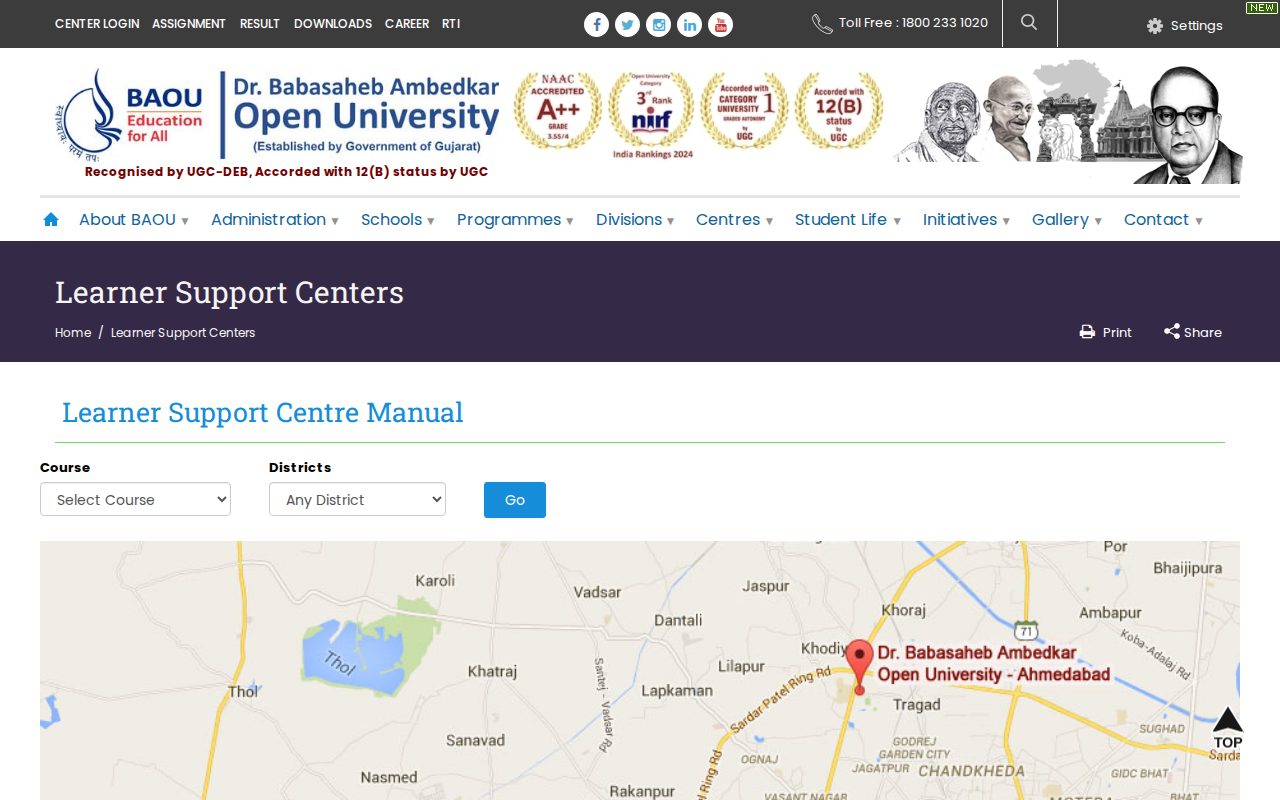Click the CAREER link
Viewport: 1280px width, 800px height.
tap(407, 23)
